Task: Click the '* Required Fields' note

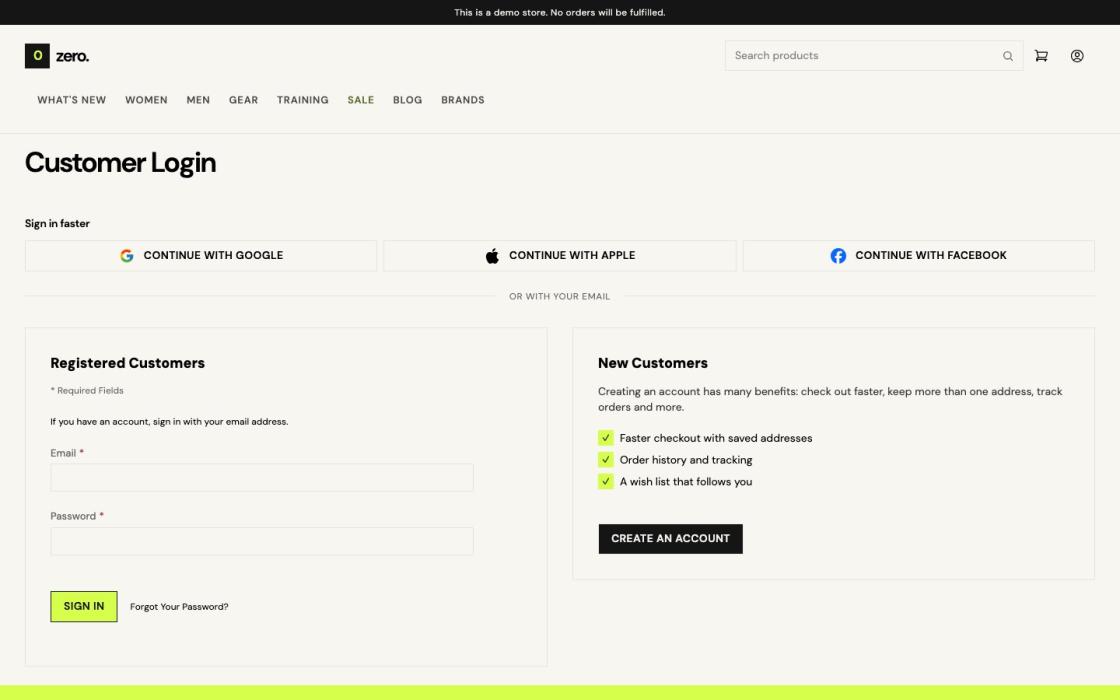Action: 87,391
